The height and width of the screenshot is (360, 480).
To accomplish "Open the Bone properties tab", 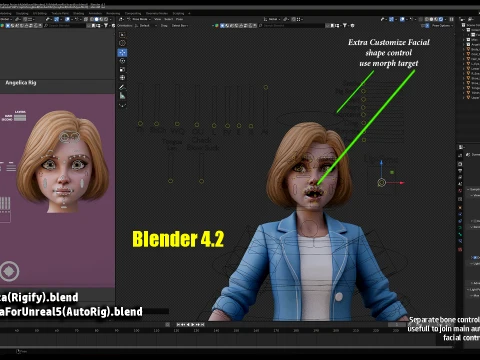I will tap(460, 234).
